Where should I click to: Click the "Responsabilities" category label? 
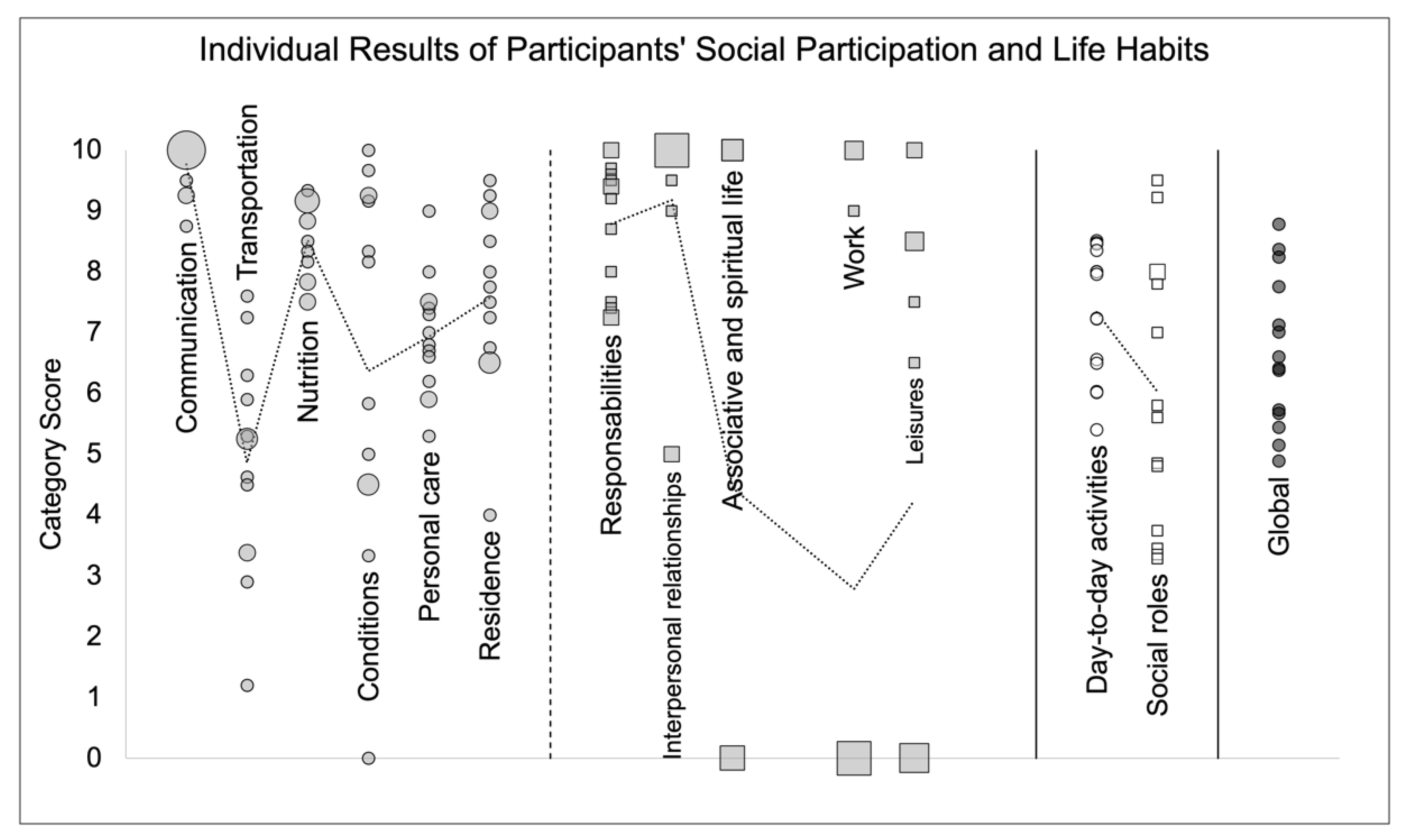coord(611,435)
